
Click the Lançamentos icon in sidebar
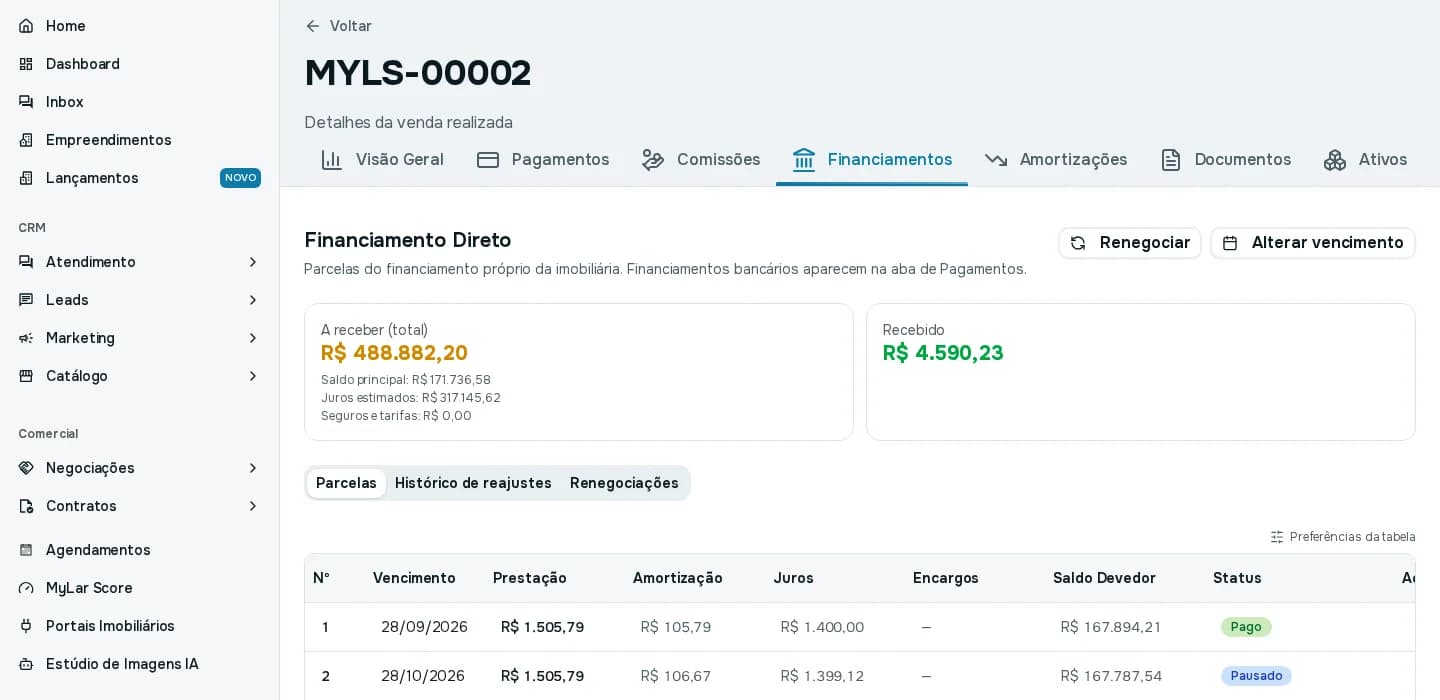[x=26, y=178]
